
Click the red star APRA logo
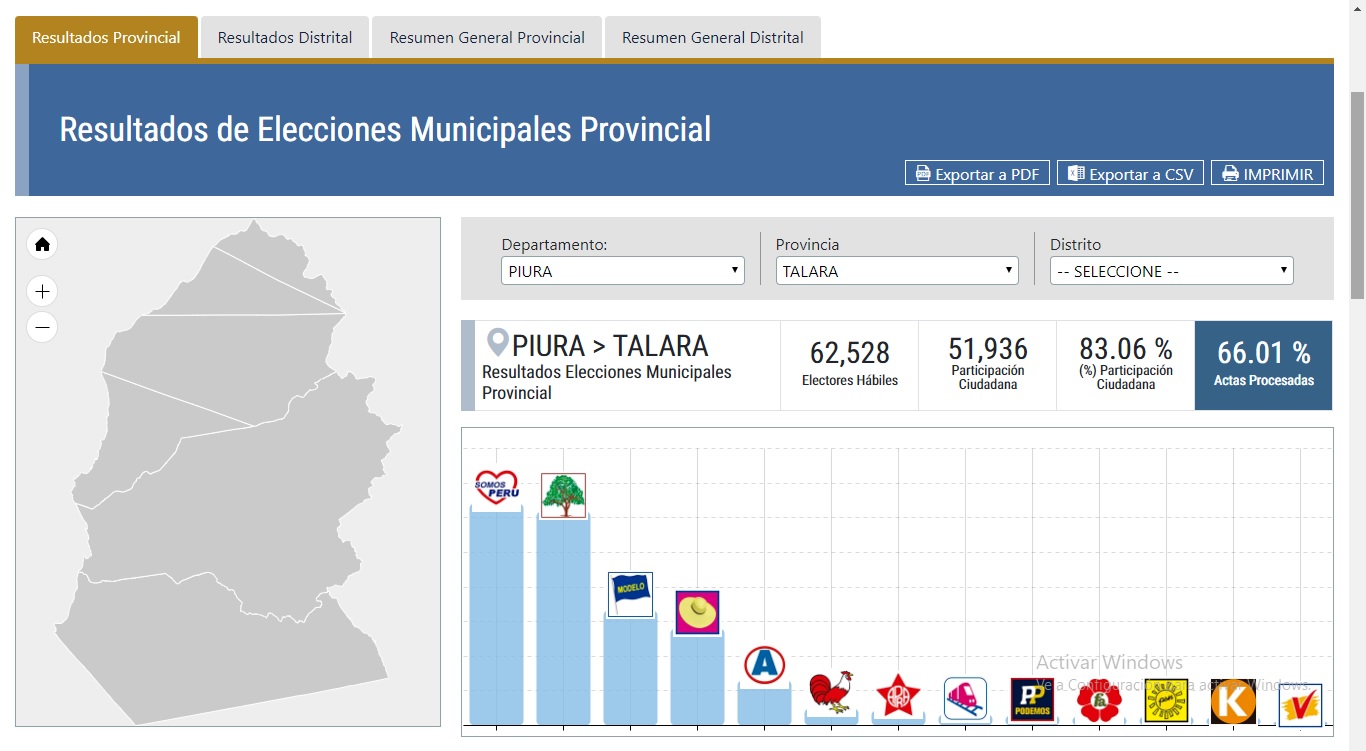click(x=897, y=695)
